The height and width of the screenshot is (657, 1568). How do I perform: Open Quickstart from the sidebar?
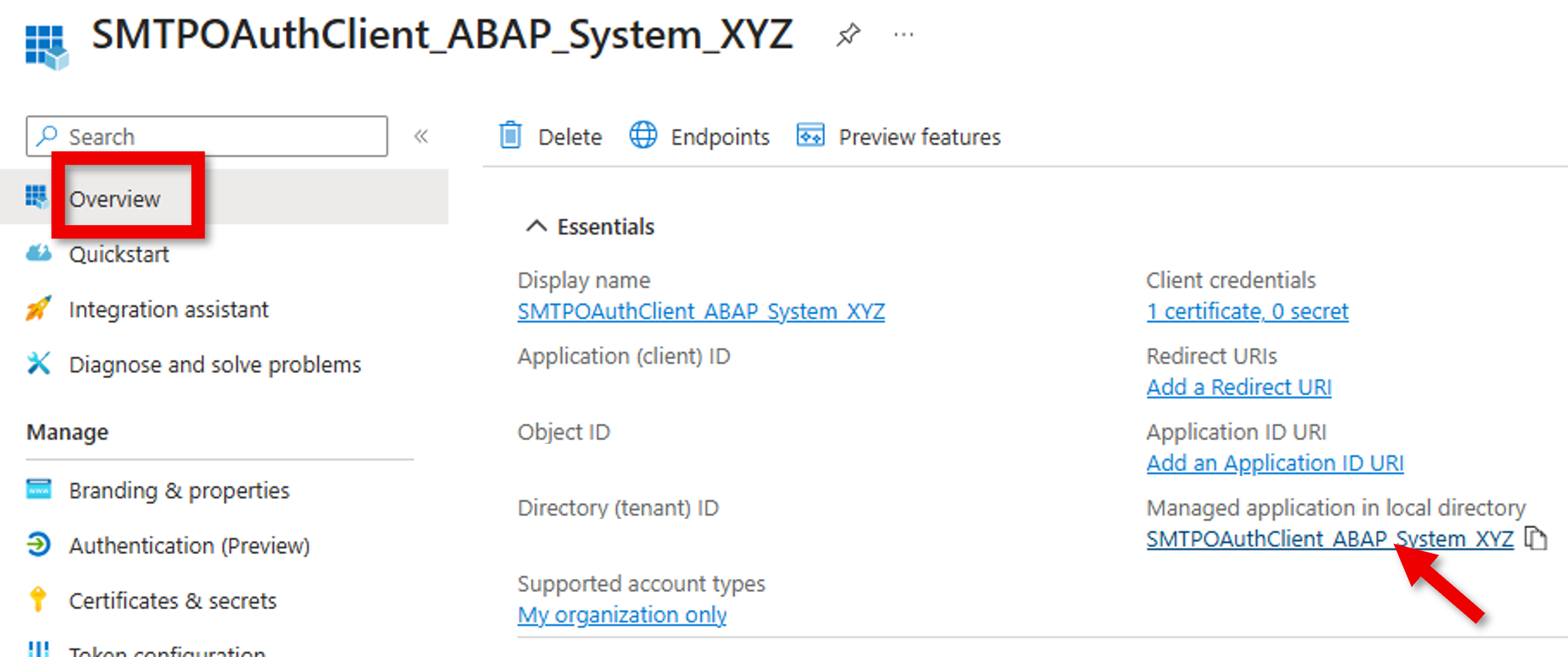119,254
